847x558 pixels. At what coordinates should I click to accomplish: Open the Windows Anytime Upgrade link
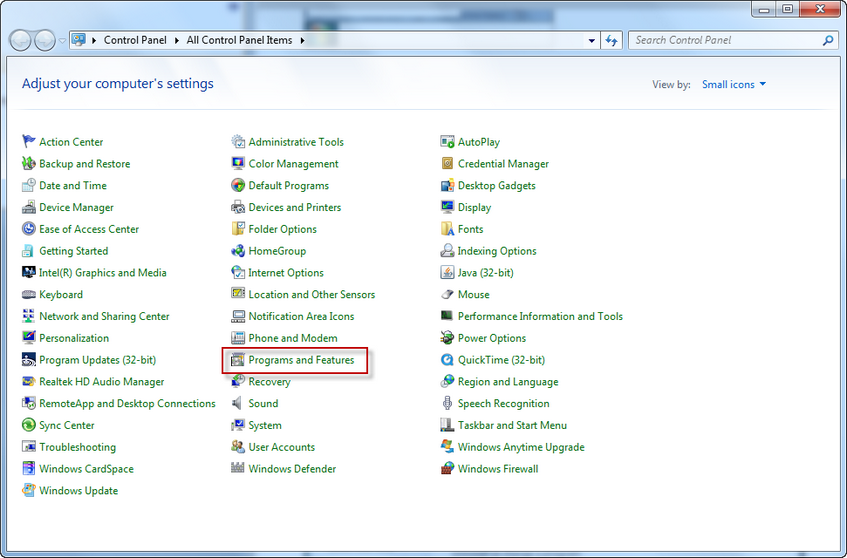pos(521,447)
